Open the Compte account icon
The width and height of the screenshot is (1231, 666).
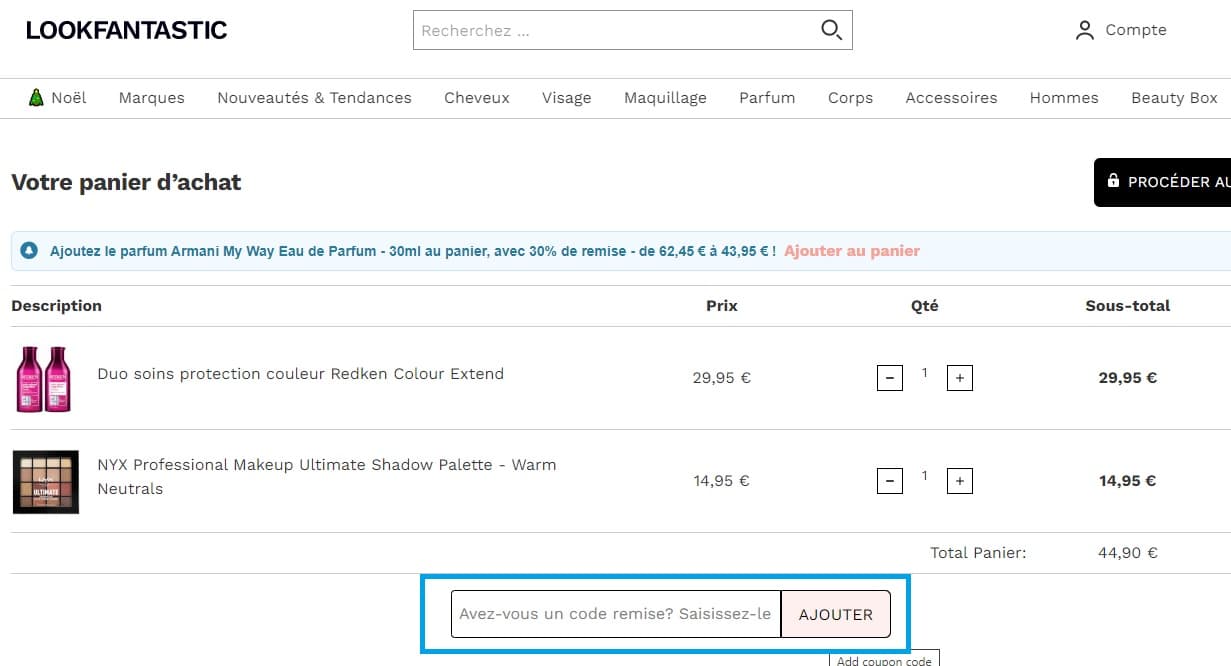(x=1085, y=30)
